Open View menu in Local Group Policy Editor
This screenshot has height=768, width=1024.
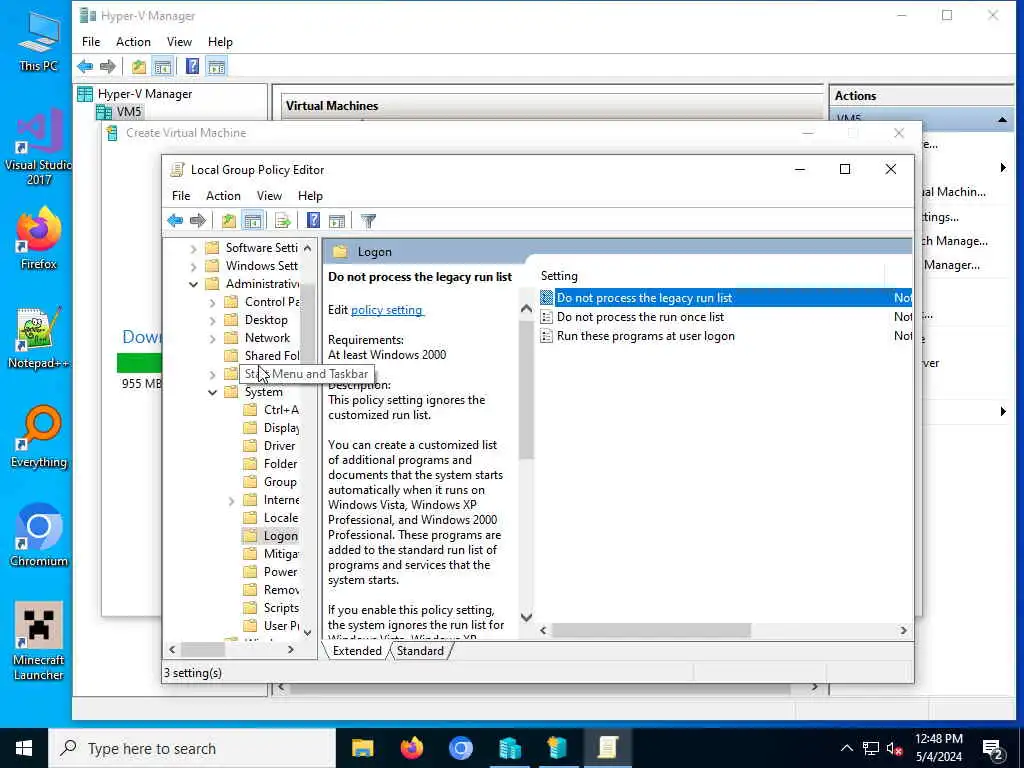point(269,196)
